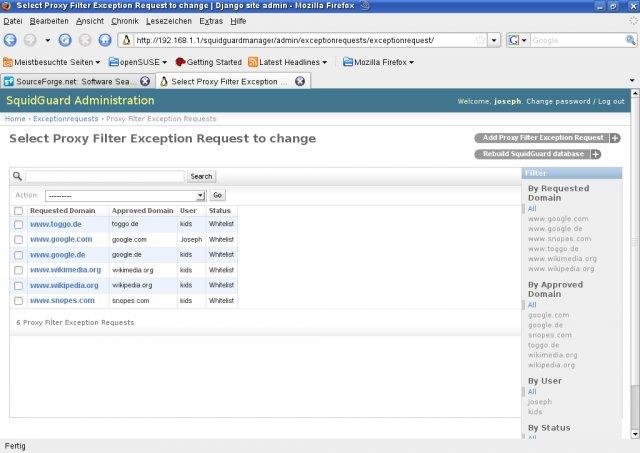Open the Ansicht menu

(90, 21)
